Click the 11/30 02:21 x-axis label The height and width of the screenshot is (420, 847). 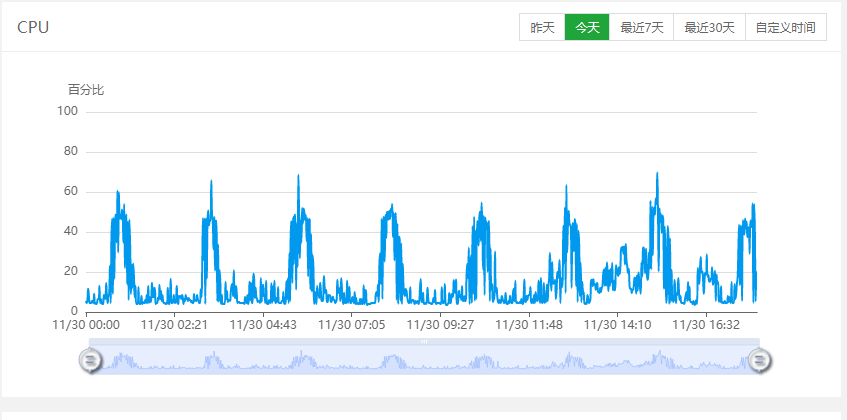(174, 325)
